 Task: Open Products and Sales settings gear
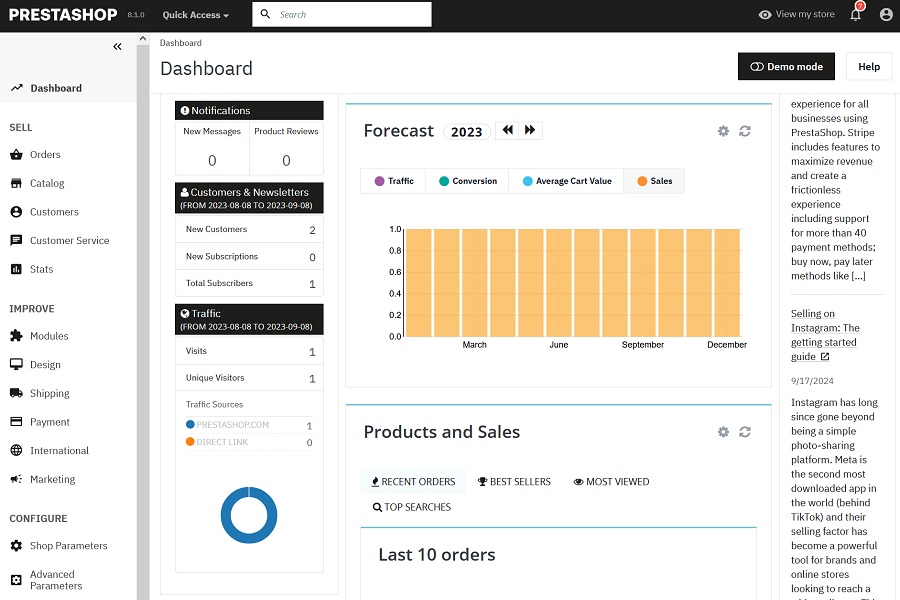[723, 432]
